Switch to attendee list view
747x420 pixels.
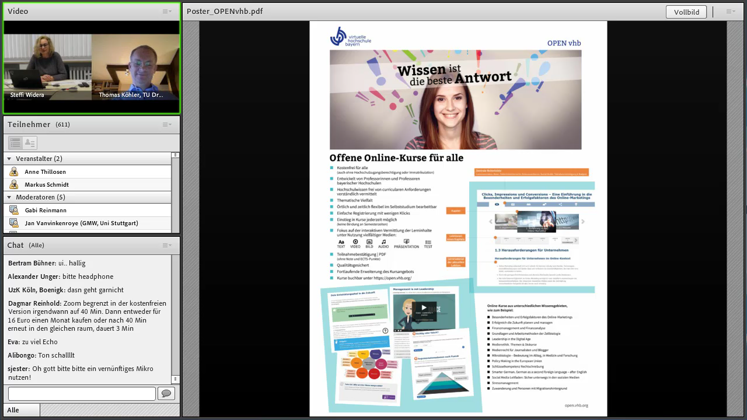pyautogui.click(x=15, y=143)
